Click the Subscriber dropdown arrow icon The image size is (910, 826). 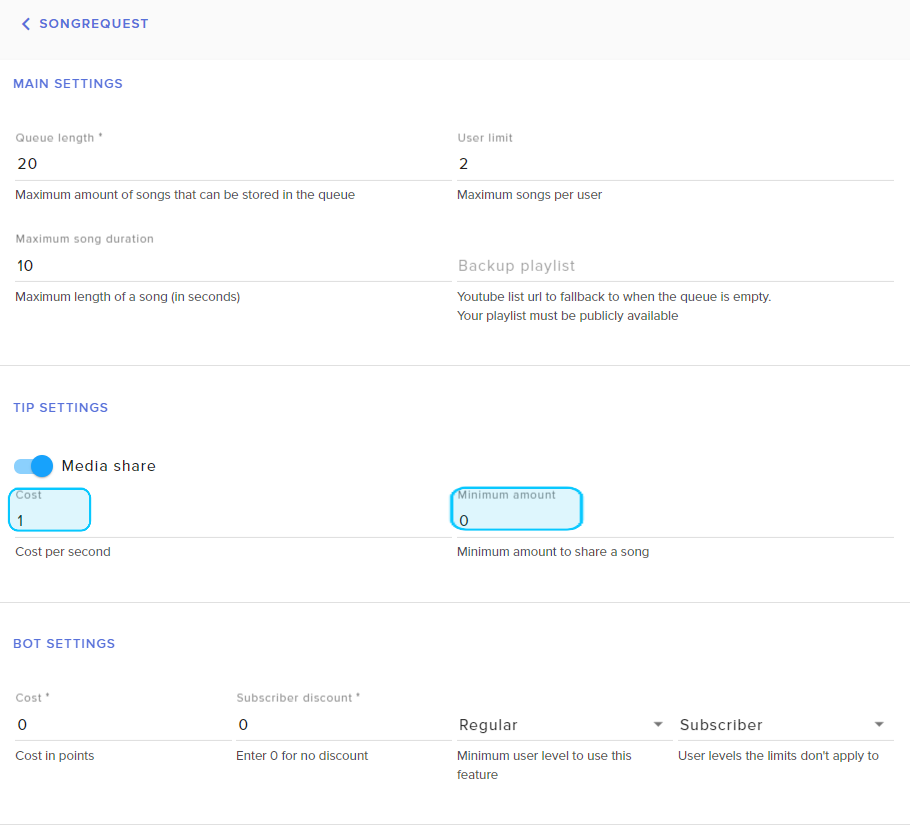(x=879, y=724)
